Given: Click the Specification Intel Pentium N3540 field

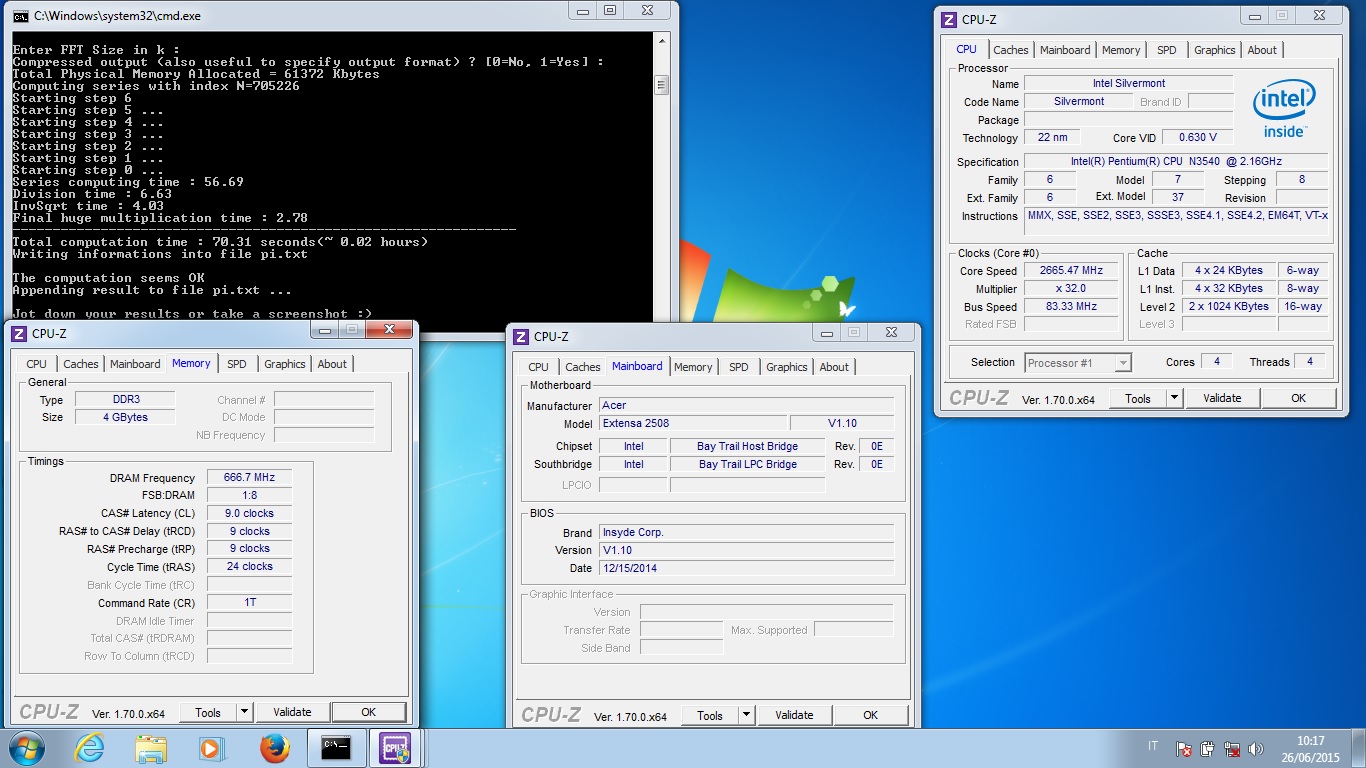Looking at the screenshot, I should pos(1176,162).
